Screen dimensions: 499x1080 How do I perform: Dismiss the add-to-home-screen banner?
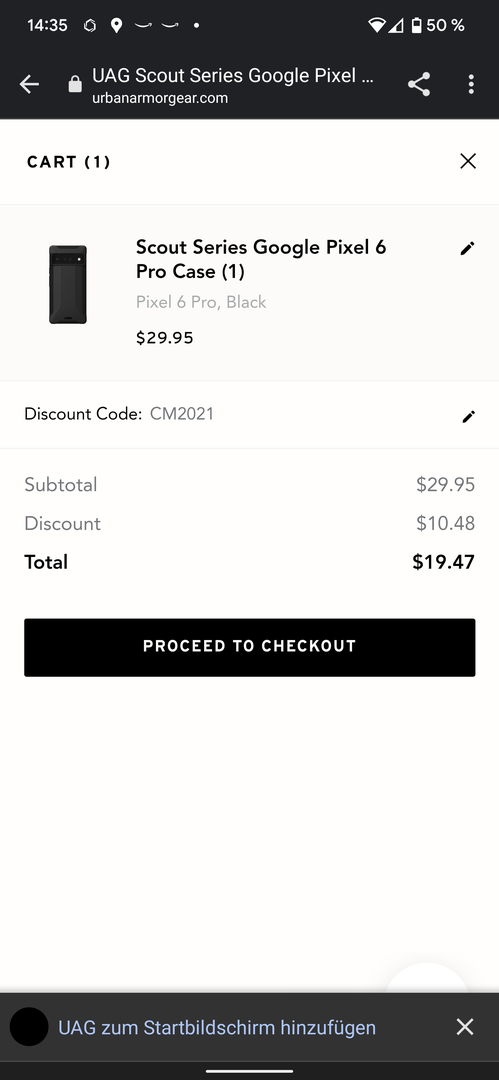pyautogui.click(x=465, y=1027)
